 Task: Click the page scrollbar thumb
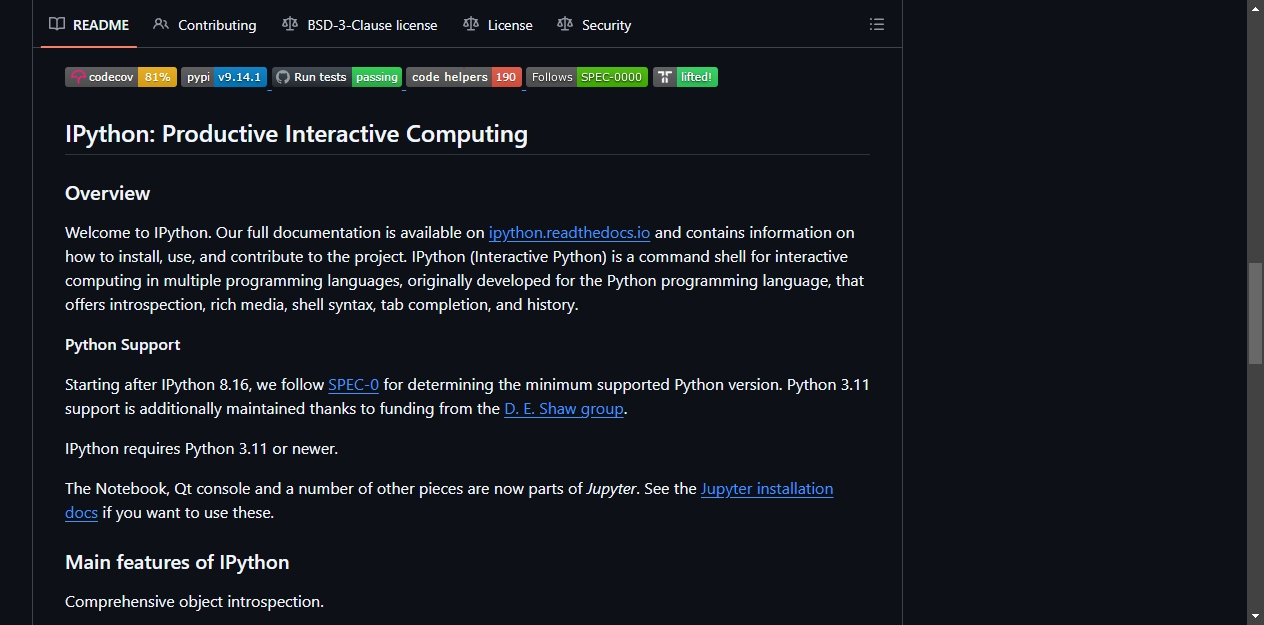(1255, 313)
